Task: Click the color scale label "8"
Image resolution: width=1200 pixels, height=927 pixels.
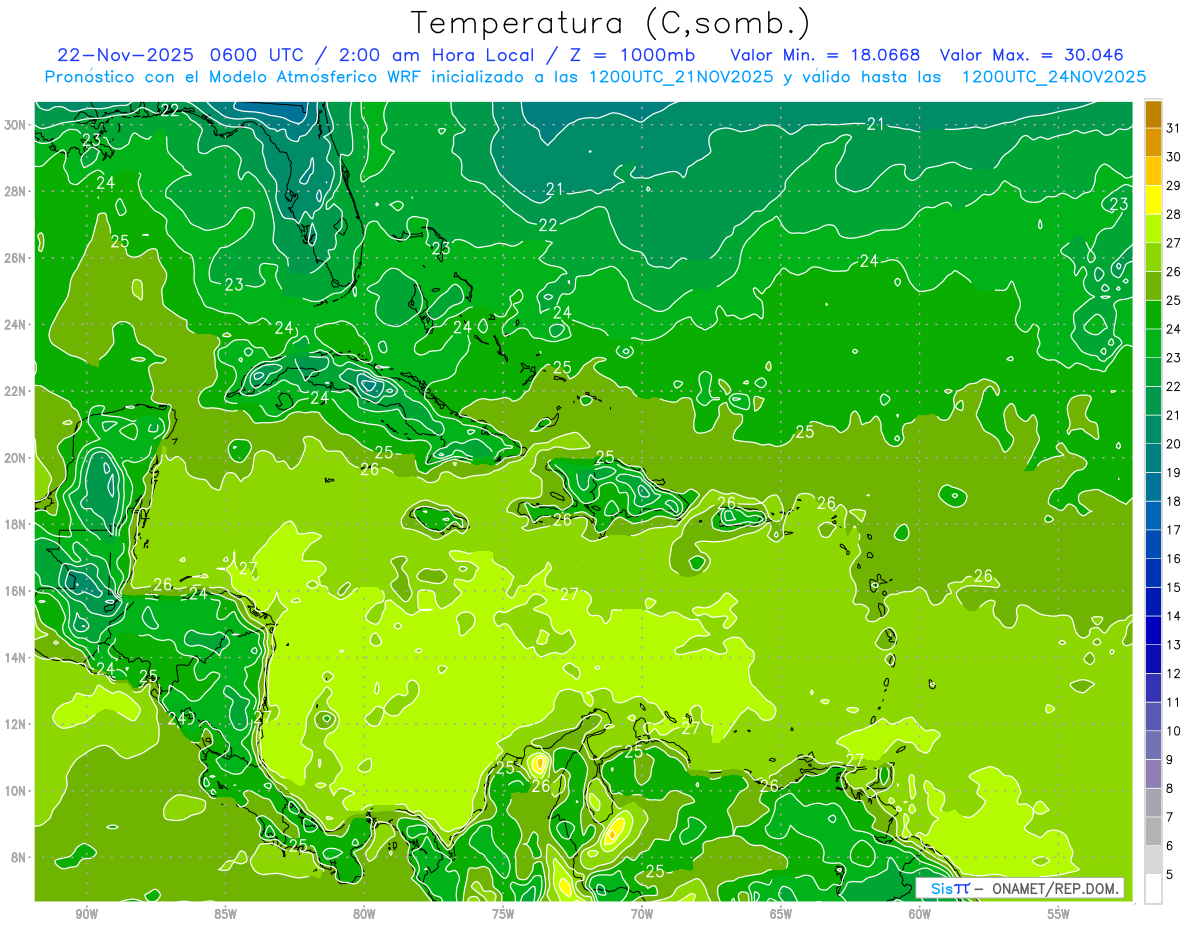Action: (x=1170, y=788)
